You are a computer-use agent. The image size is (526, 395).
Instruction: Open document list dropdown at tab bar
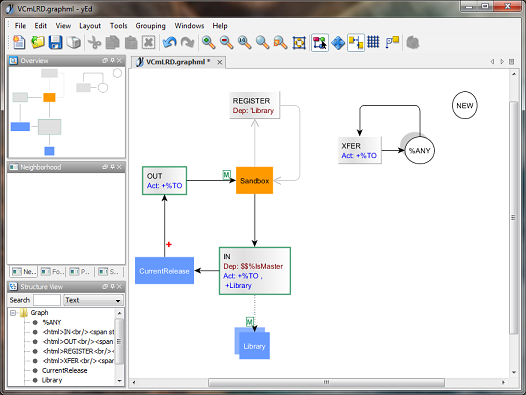point(512,62)
